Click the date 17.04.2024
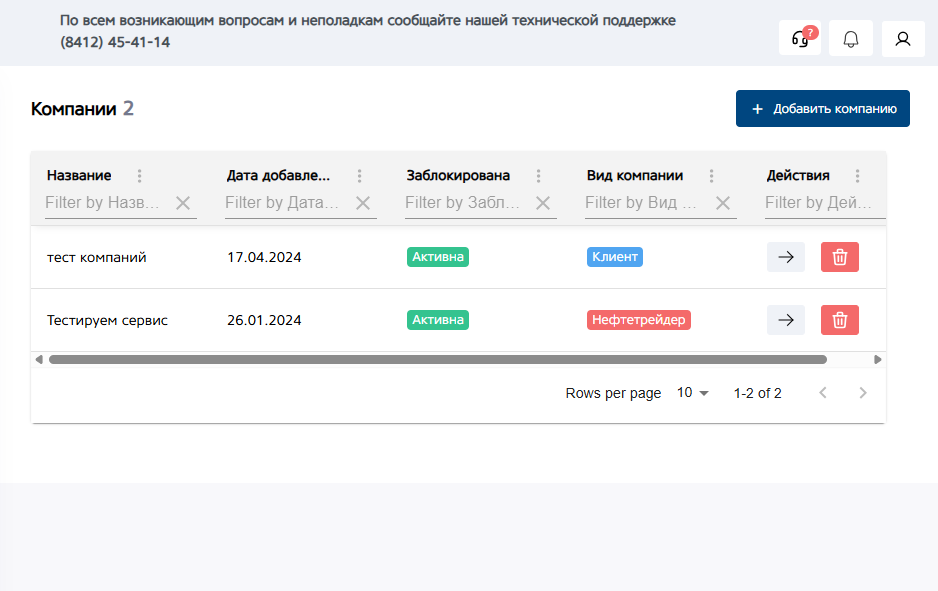 pyautogui.click(x=264, y=257)
